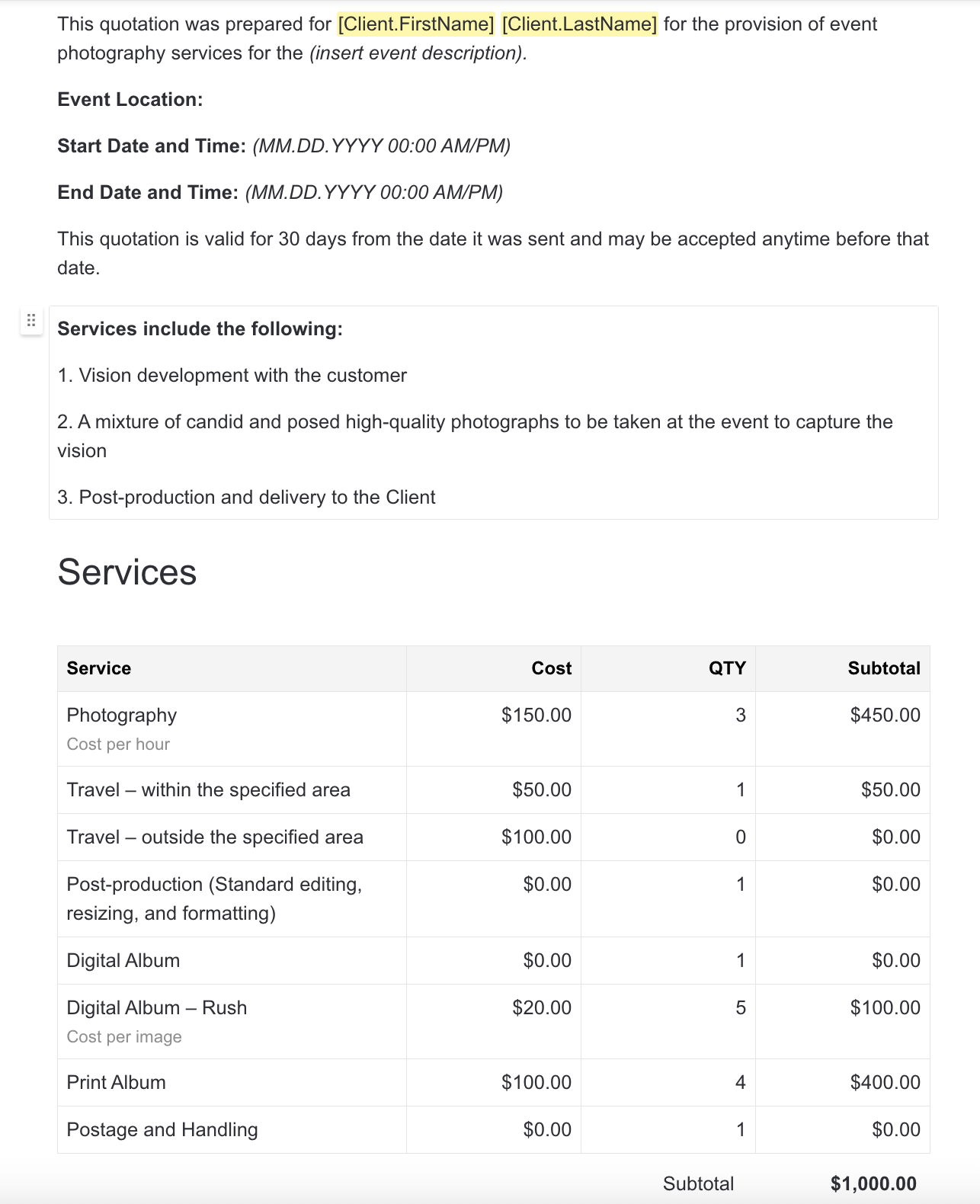Click the Postage and Handling row name
Viewport: 980px width, 1204px height.
[162, 1130]
